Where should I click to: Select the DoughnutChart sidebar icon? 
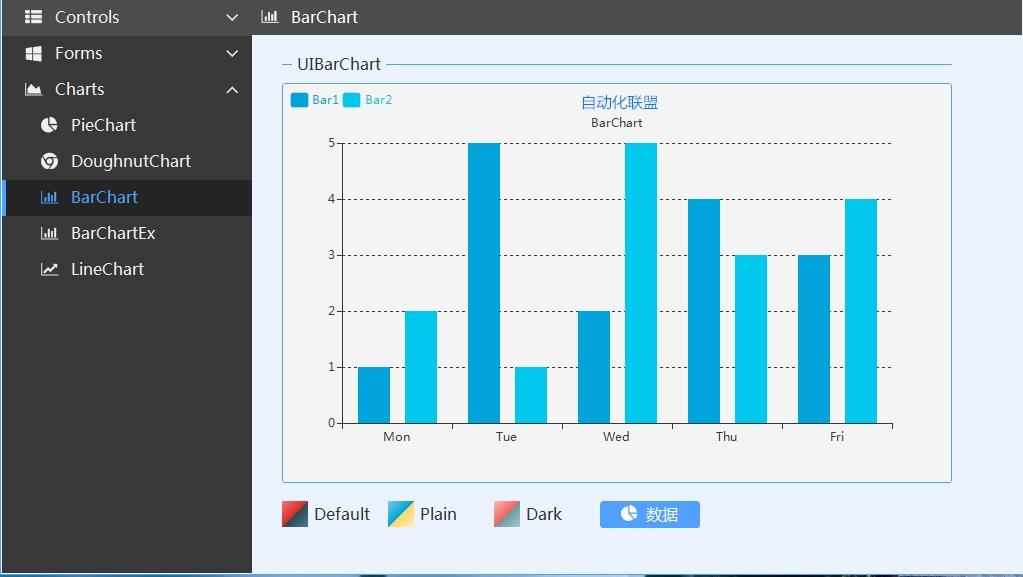[49, 161]
